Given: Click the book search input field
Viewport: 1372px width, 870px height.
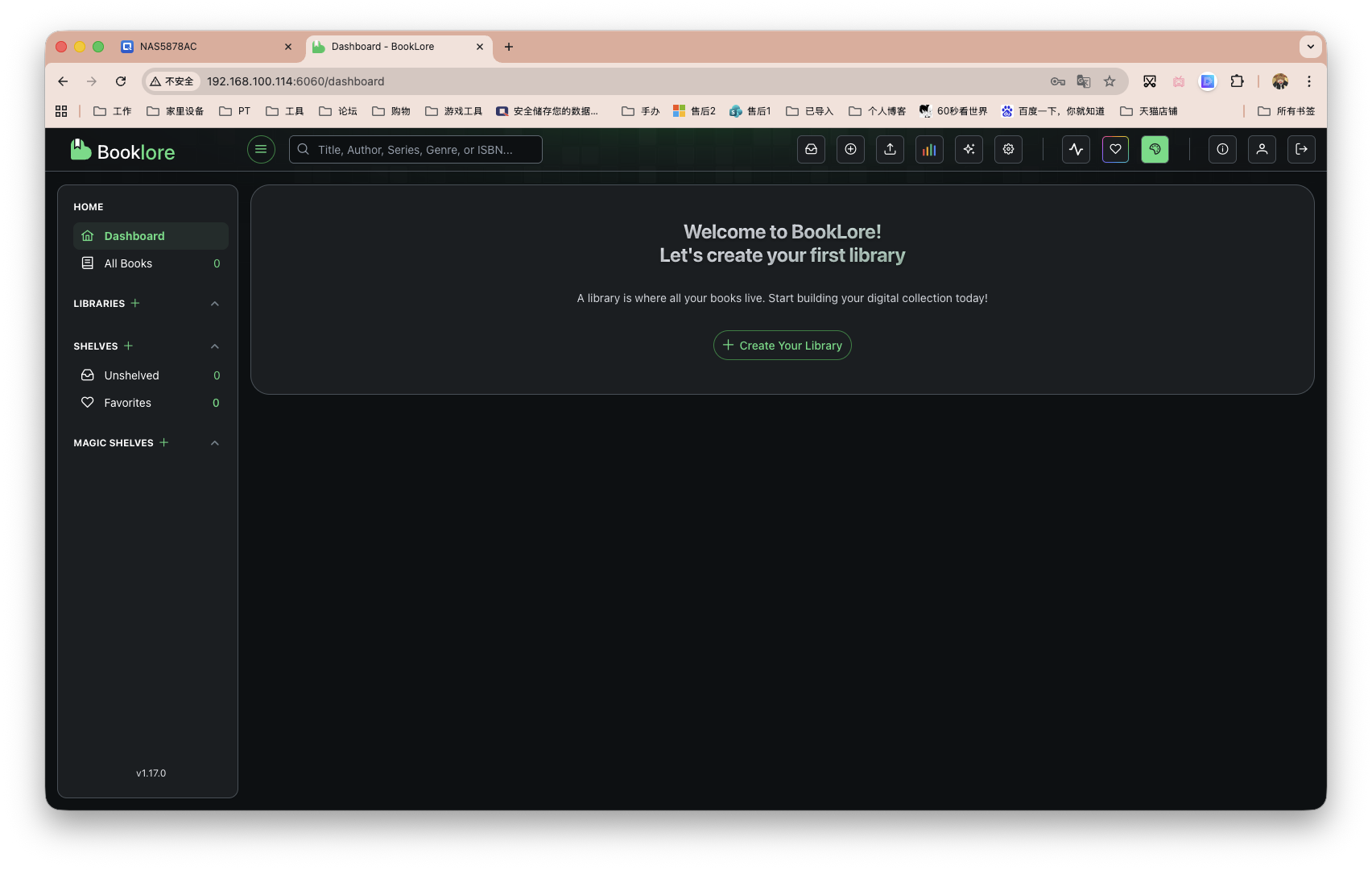Looking at the screenshot, I should pyautogui.click(x=415, y=149).
